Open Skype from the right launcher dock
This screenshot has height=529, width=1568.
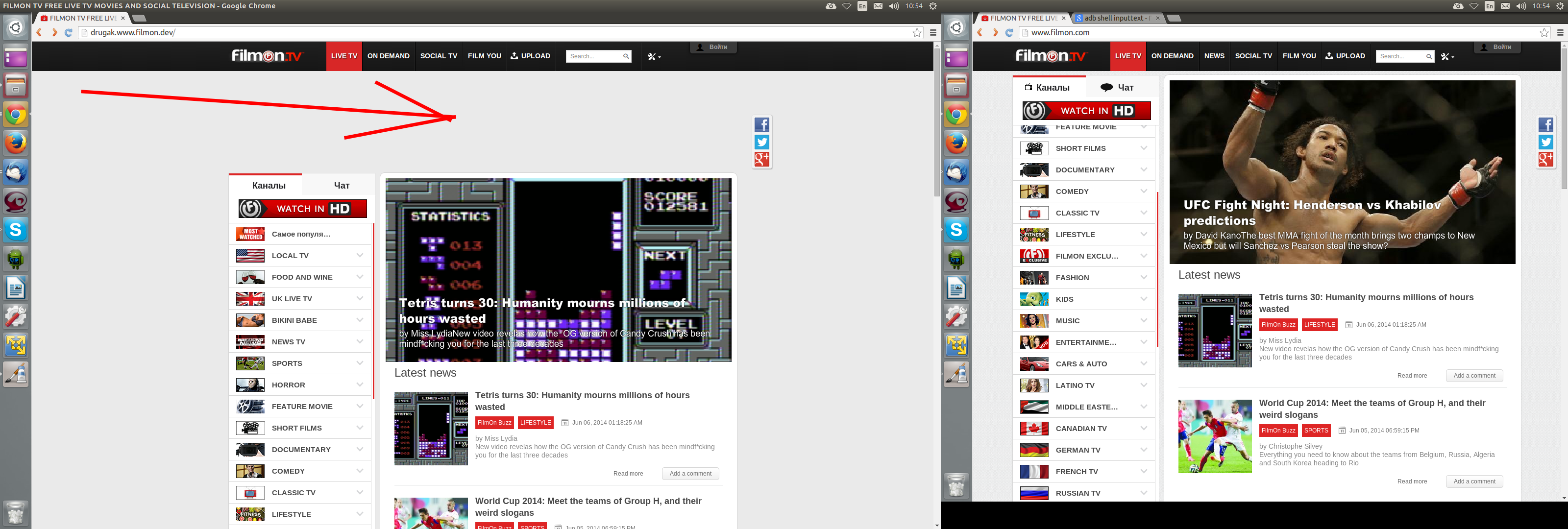tap(956, 230)
